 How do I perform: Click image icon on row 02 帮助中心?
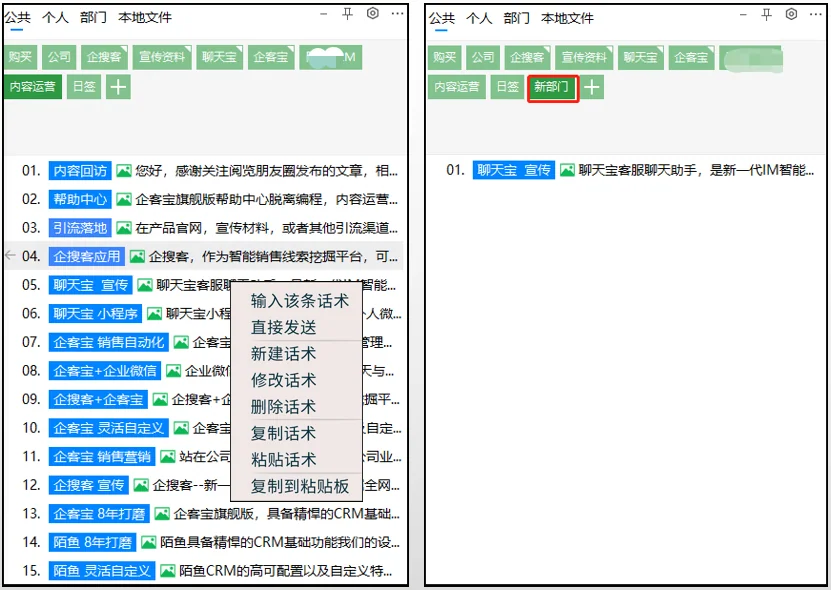coord(123,199)
